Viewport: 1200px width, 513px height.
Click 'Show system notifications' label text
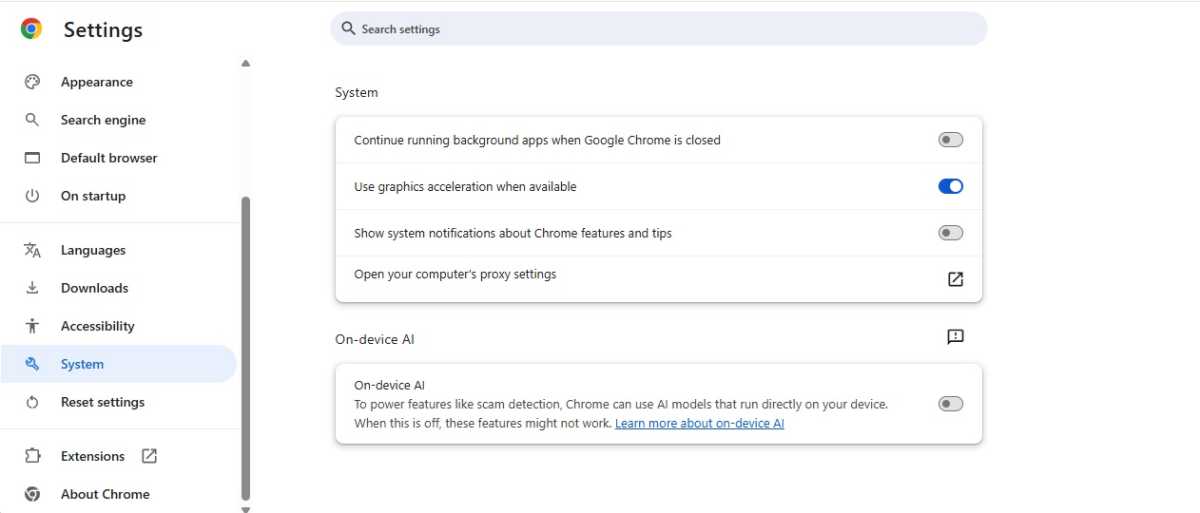click(x=513, y=233)
